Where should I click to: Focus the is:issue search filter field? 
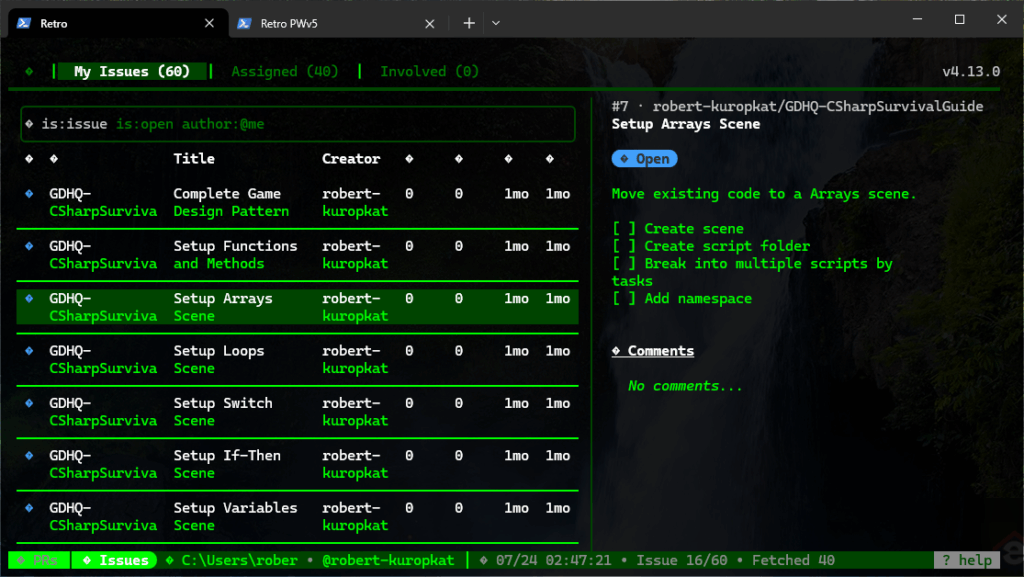pos(298,124)
